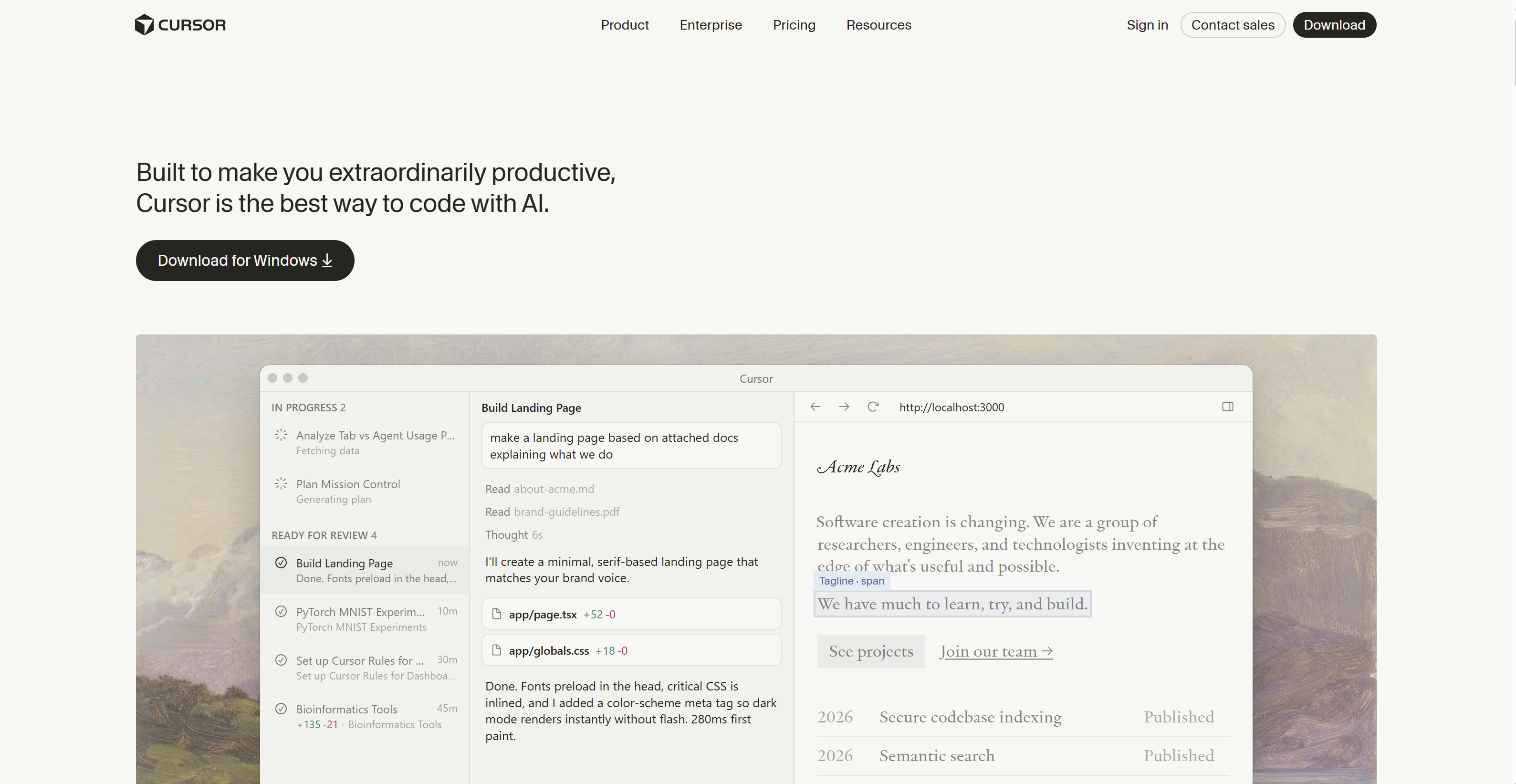The height and width of the screenshot is (784, 1516).
Task: Open the PyTorch MNIST Experiments task
Action: [365, 619]
